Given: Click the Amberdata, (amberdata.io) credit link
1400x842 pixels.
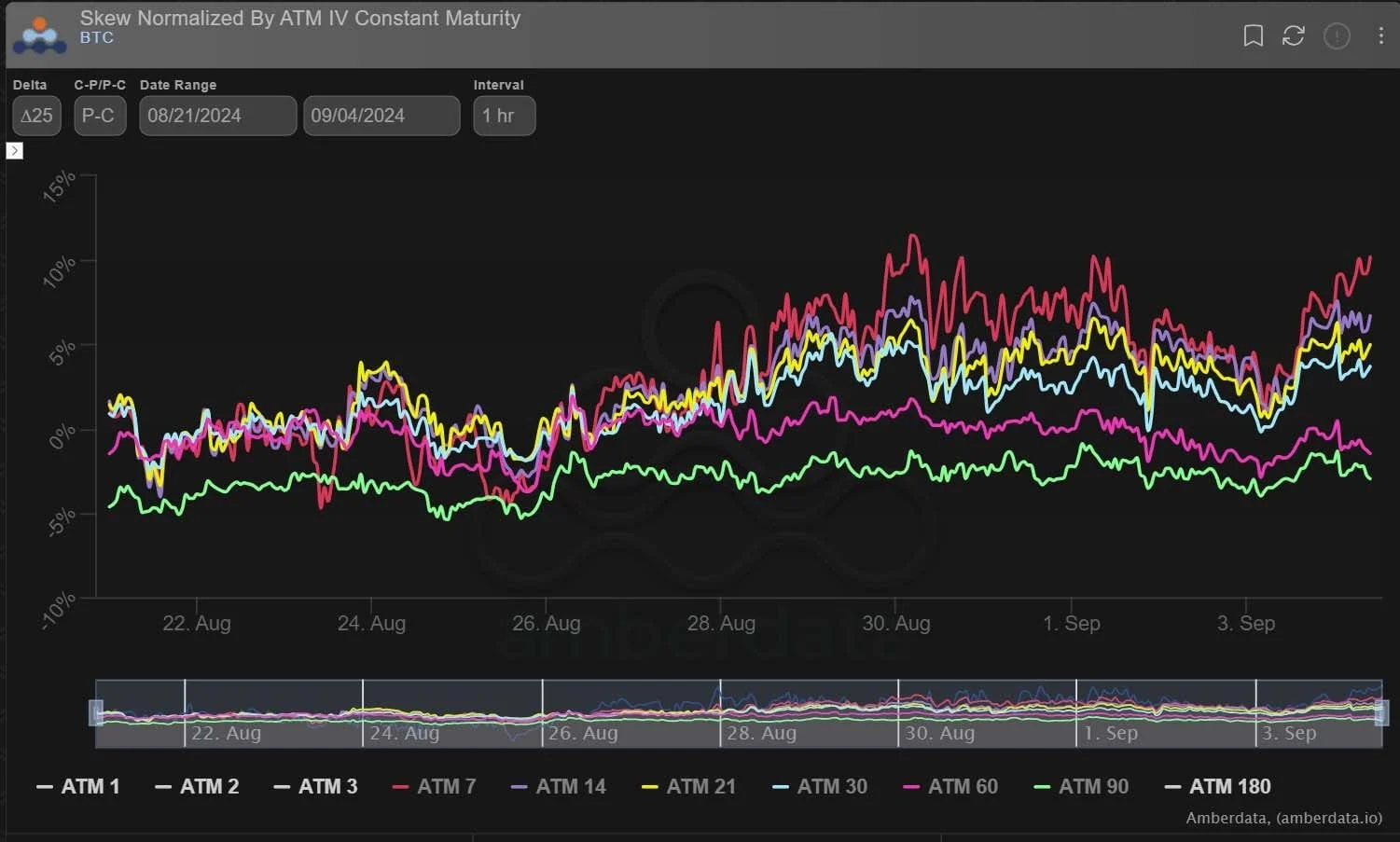Looking at the screenshot, I should (x=1284, y=818).
